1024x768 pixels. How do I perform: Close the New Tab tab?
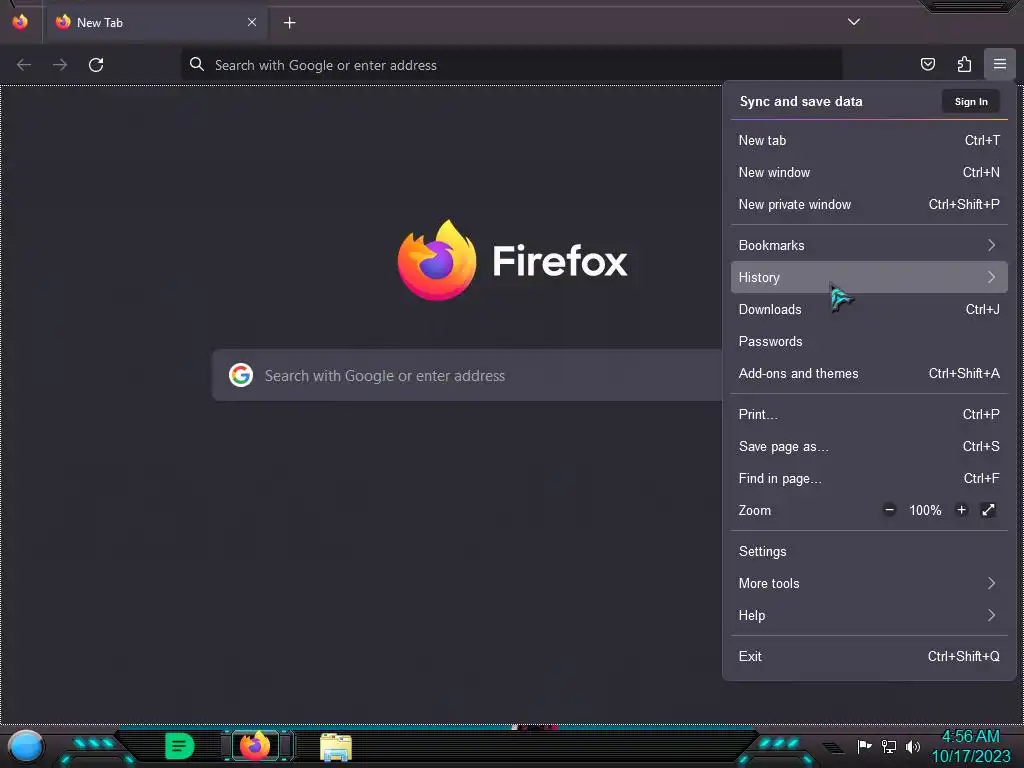tap(252, 22)
